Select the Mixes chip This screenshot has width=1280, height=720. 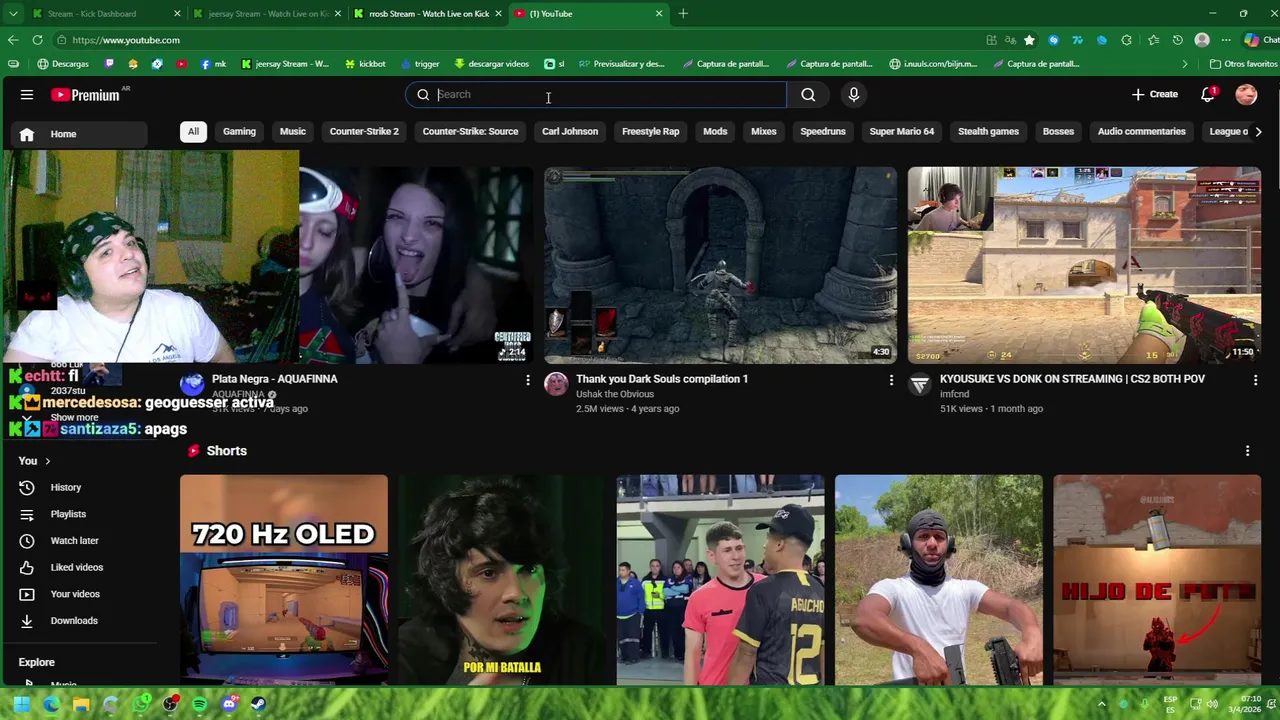(x=764, y=131)
